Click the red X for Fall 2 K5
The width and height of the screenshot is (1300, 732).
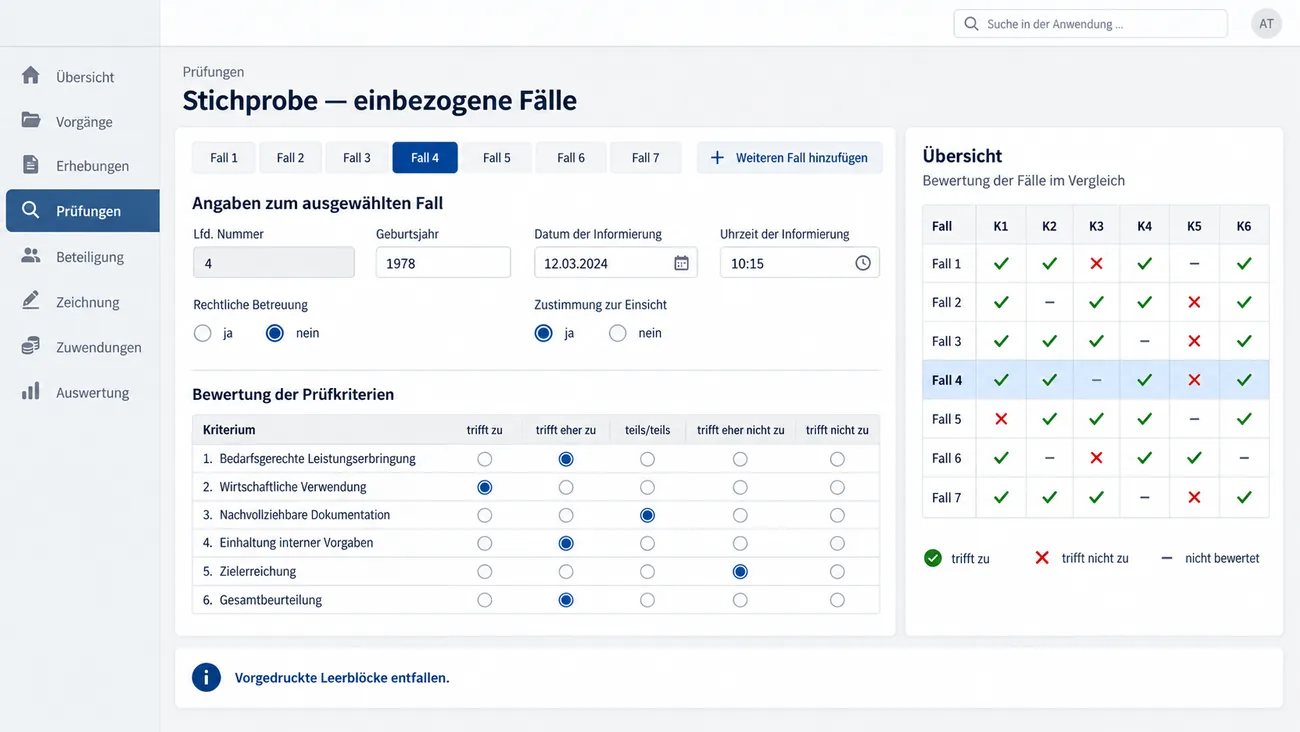click(1194, 302)
